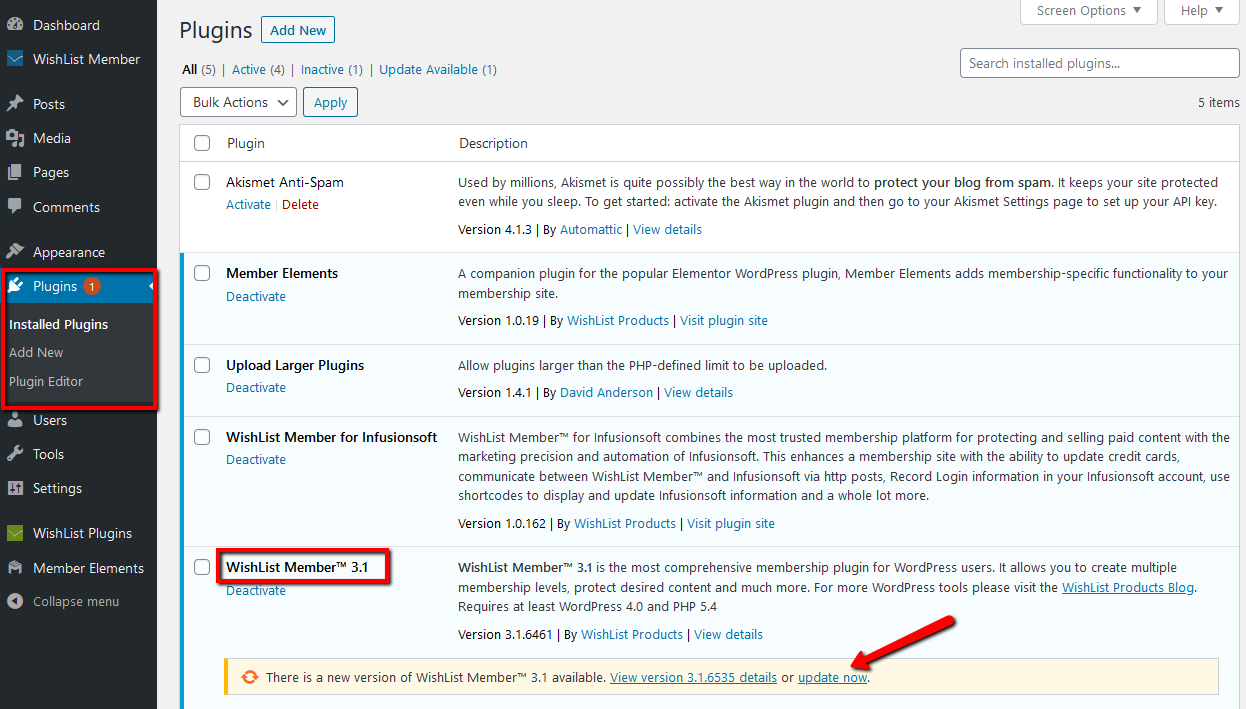This screenshot has width=1246, height=709.
Task: Click the Tools wrench icon
Action: tap(15, 454)
